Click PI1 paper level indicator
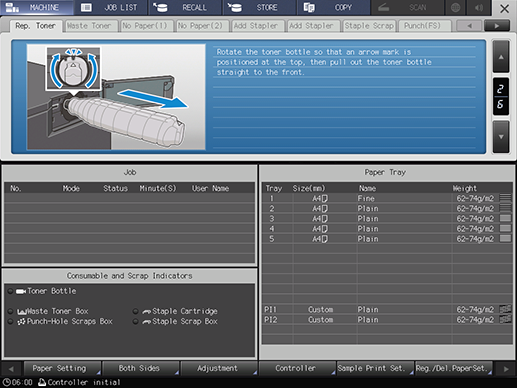The width and height of the screenshot is (517, 388). pyautogui.click(x=505, y=309)
